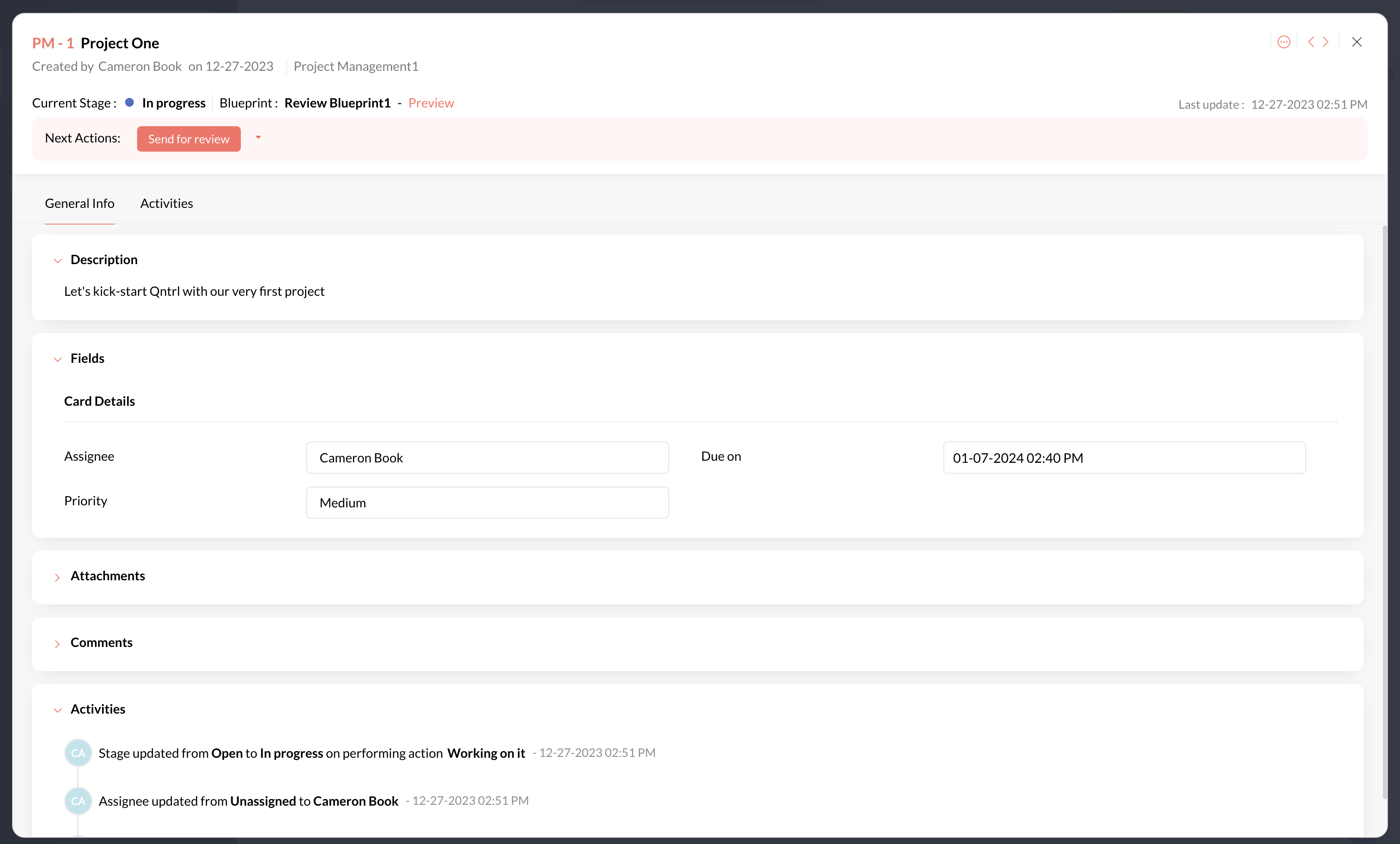The width and height of the screenshot is (1400, 844).
Task: Expand the Comments section
Action: pyautogui.click(x=57, y=644)
